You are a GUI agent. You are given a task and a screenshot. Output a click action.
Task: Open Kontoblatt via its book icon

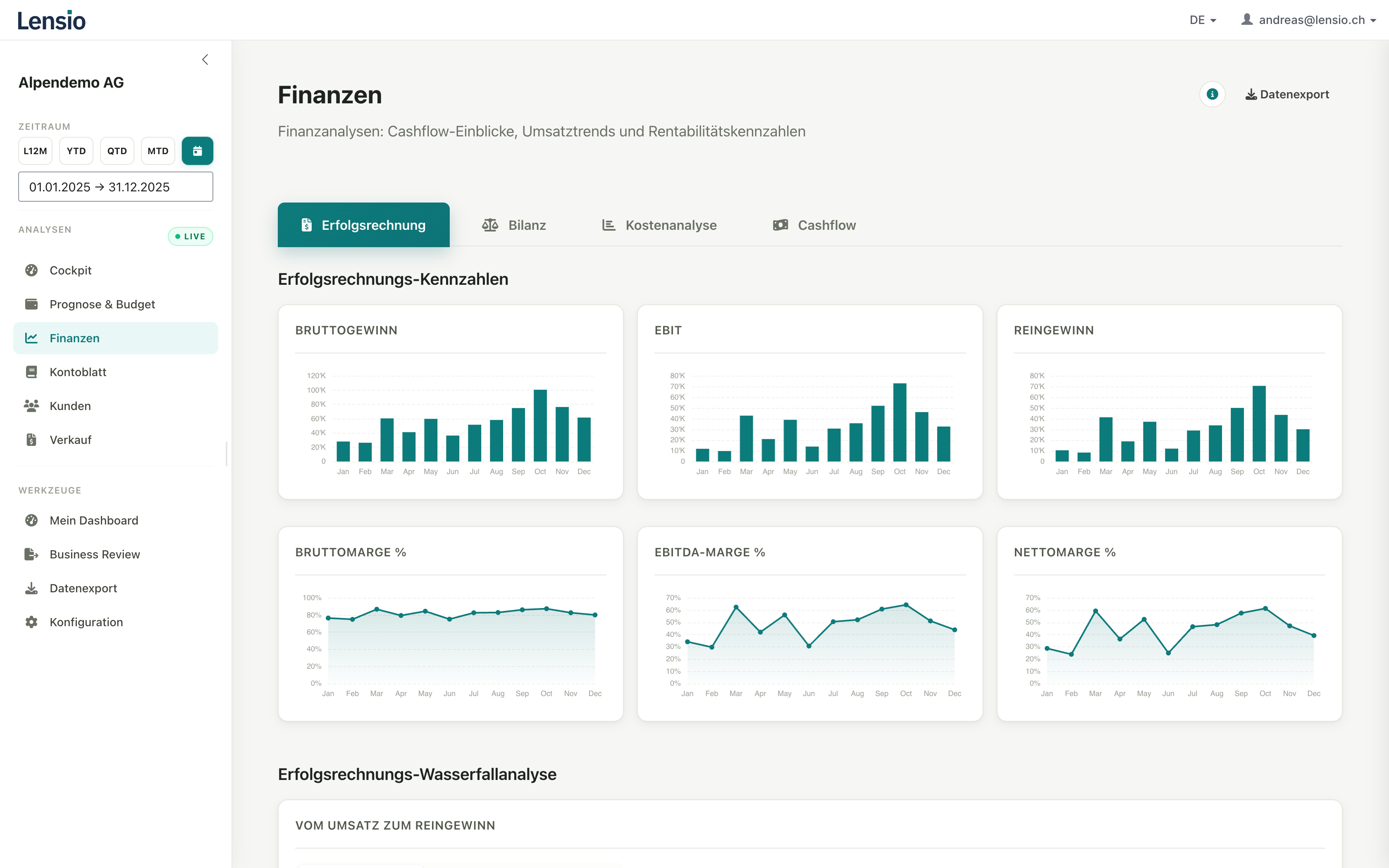(x=31, y=372)
